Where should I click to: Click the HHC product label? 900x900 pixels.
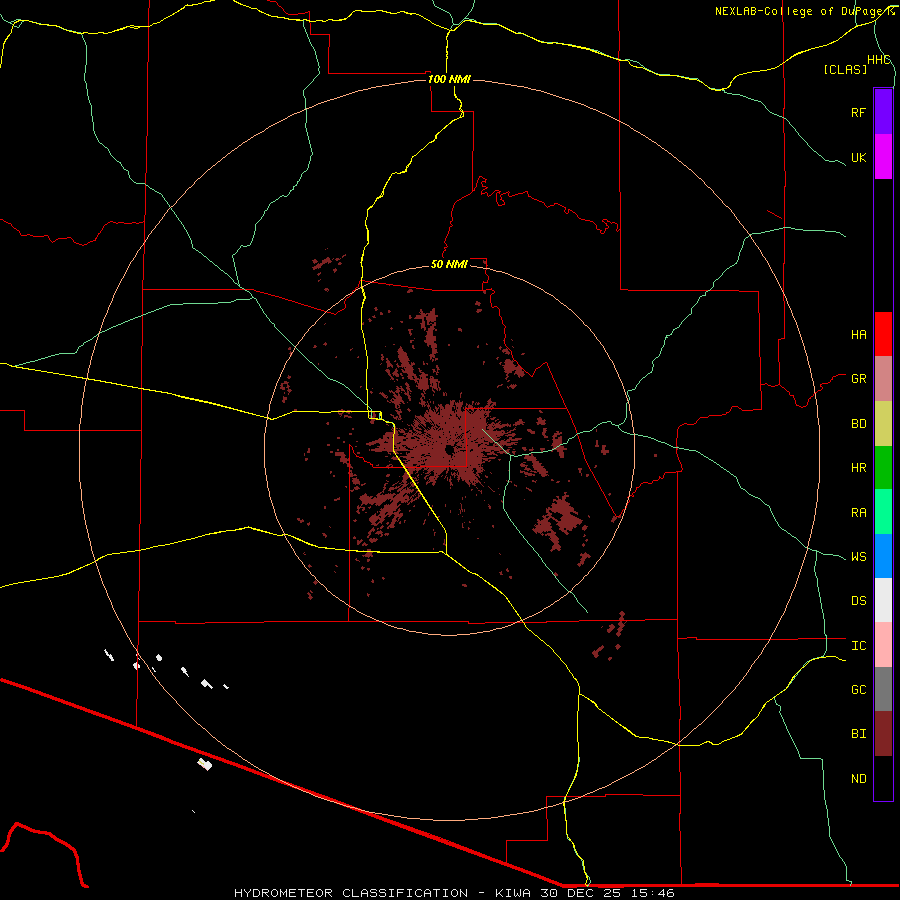(x=878, y=60)
